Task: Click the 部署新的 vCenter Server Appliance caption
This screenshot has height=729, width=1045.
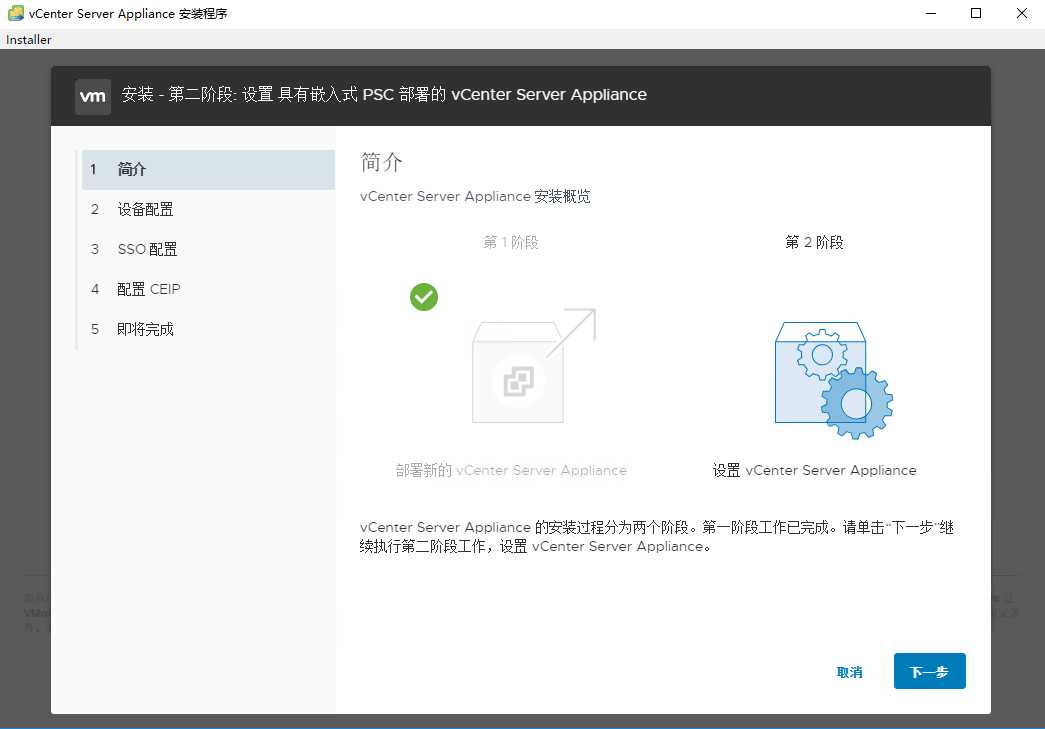Action: [x=511, y=470]
